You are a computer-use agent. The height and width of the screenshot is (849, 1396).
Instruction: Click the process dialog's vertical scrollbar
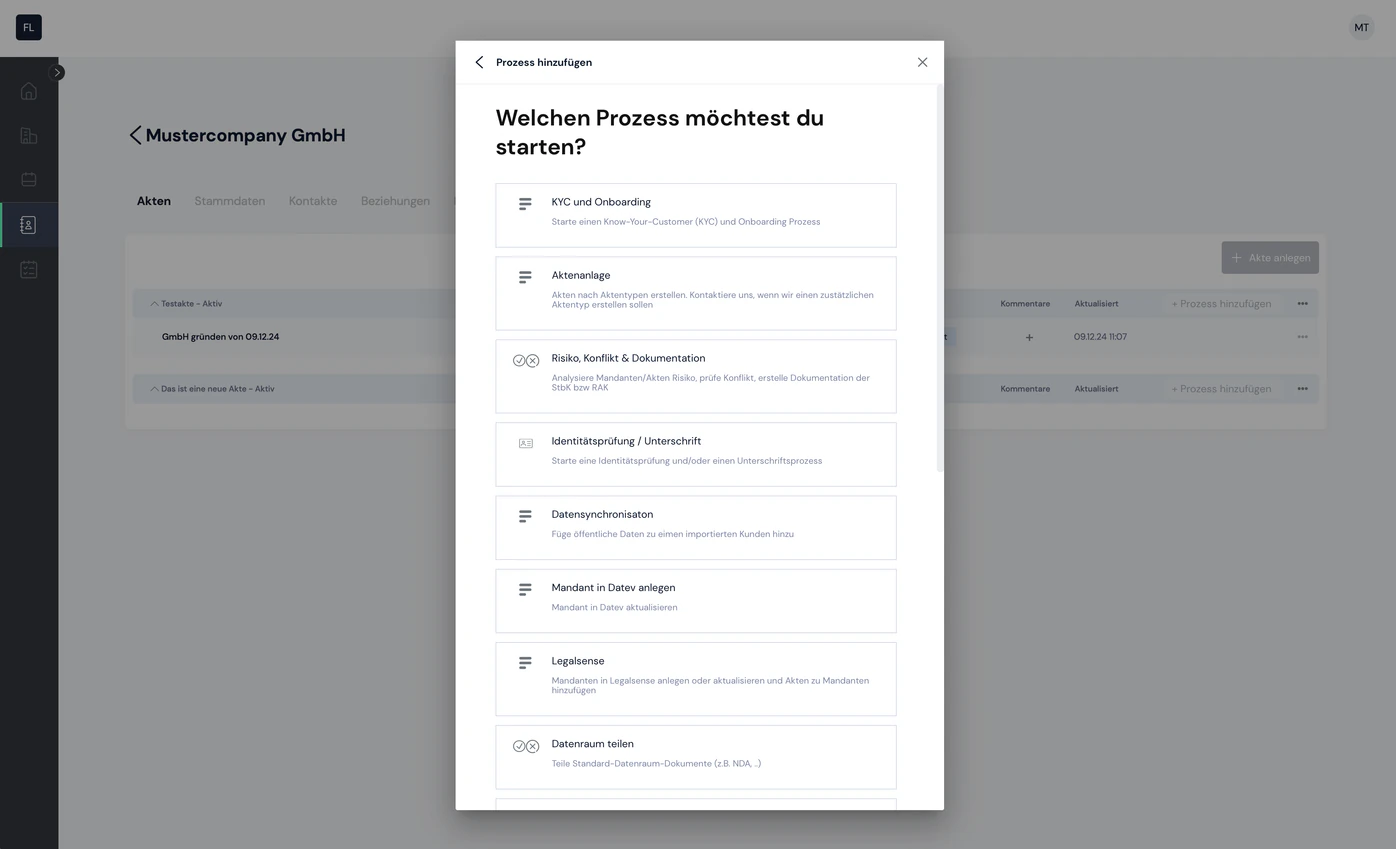(x=939, y=278)
